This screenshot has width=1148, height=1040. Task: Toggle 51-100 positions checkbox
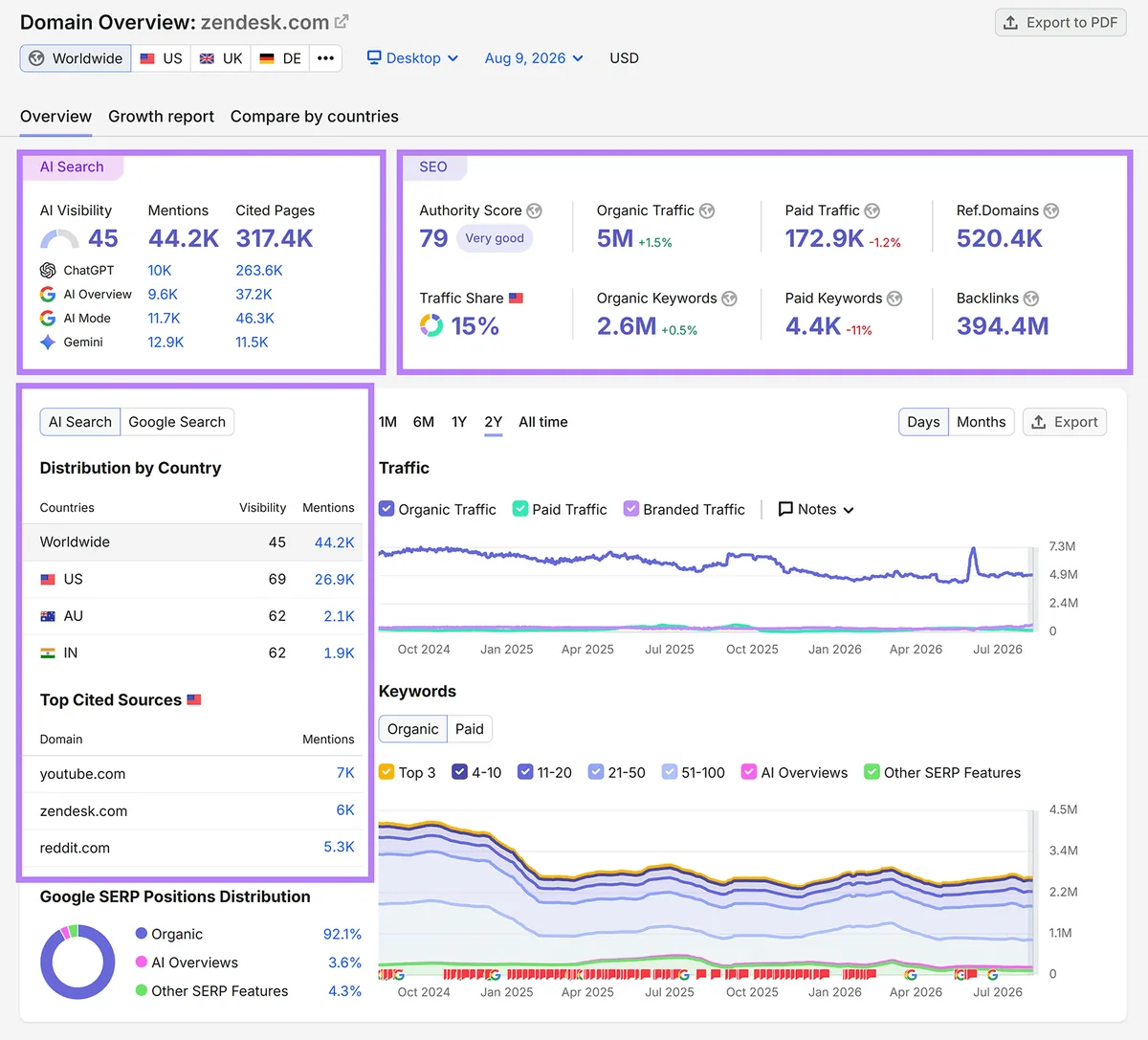coord(670,772)
